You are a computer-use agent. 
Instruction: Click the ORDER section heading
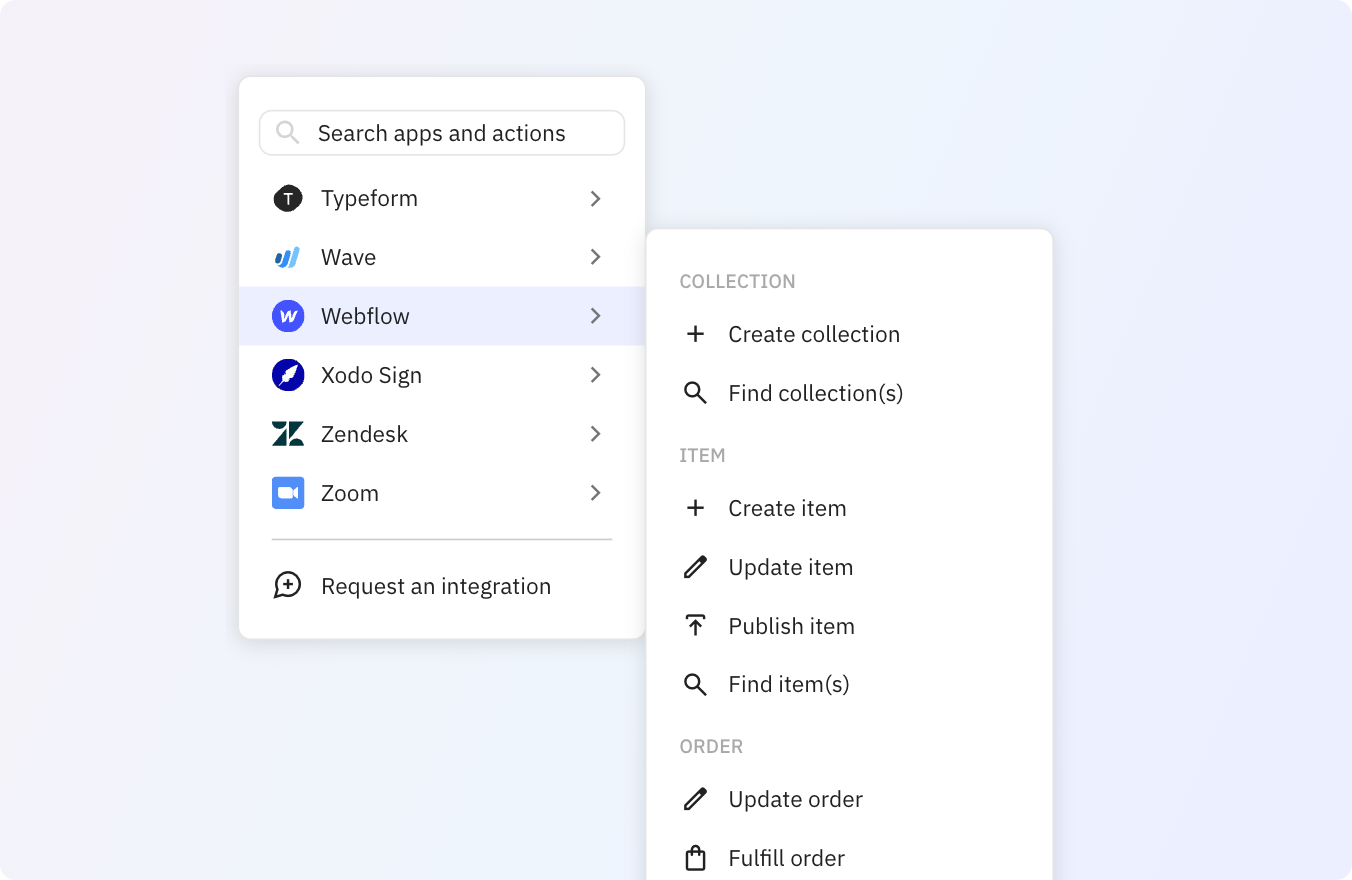coord(711,747)
